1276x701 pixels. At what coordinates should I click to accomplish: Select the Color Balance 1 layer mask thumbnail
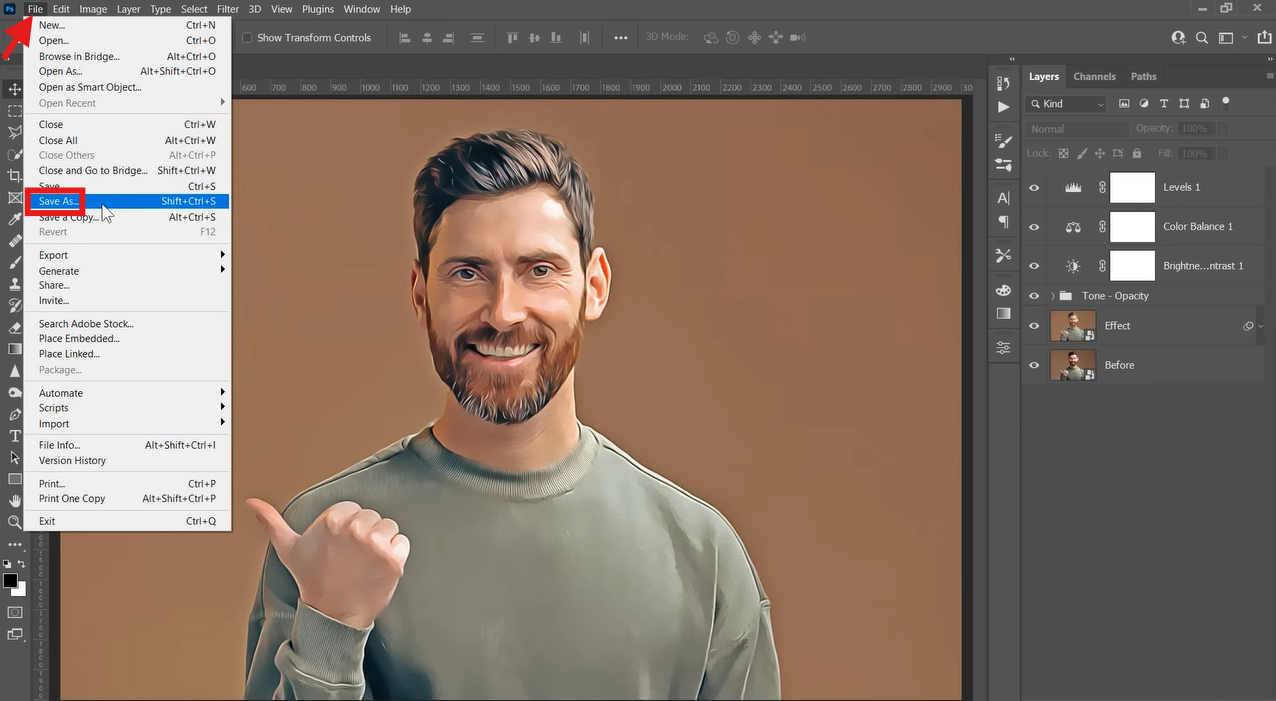pos(1132,227)
